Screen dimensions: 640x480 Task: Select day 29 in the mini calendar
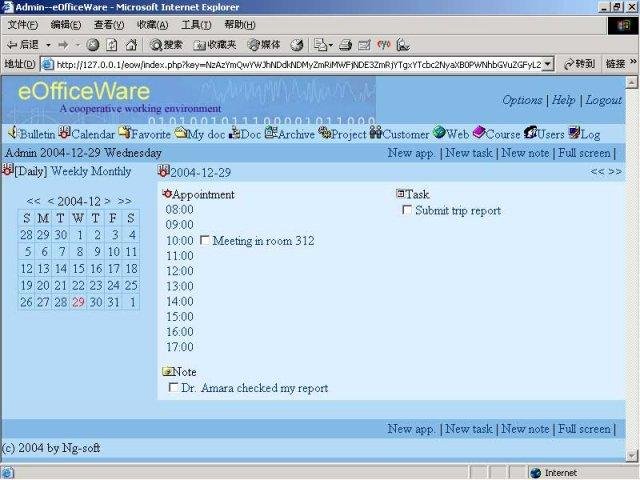click(78, 302)
